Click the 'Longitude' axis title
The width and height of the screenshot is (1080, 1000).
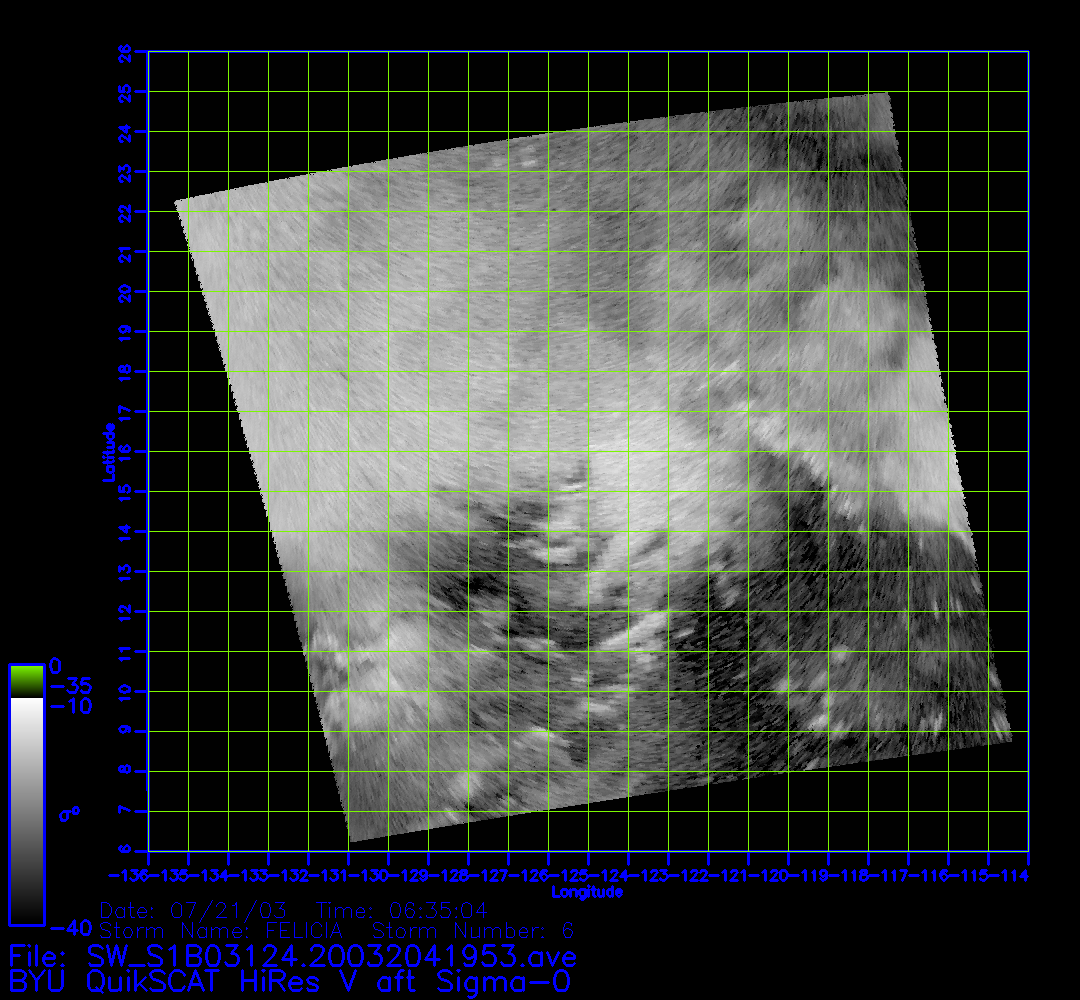(588, 891)
